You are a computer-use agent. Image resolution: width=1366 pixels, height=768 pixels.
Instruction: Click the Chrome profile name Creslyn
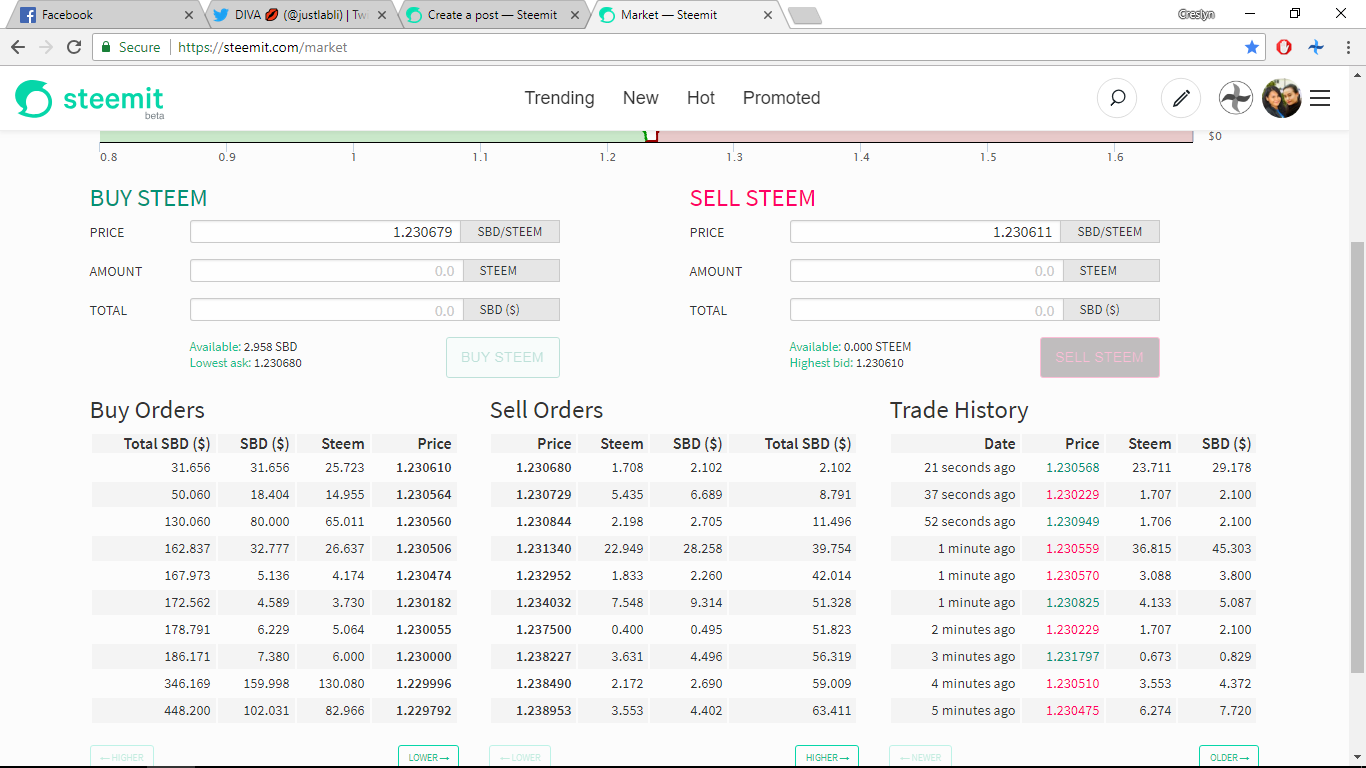click(1196, 14)
